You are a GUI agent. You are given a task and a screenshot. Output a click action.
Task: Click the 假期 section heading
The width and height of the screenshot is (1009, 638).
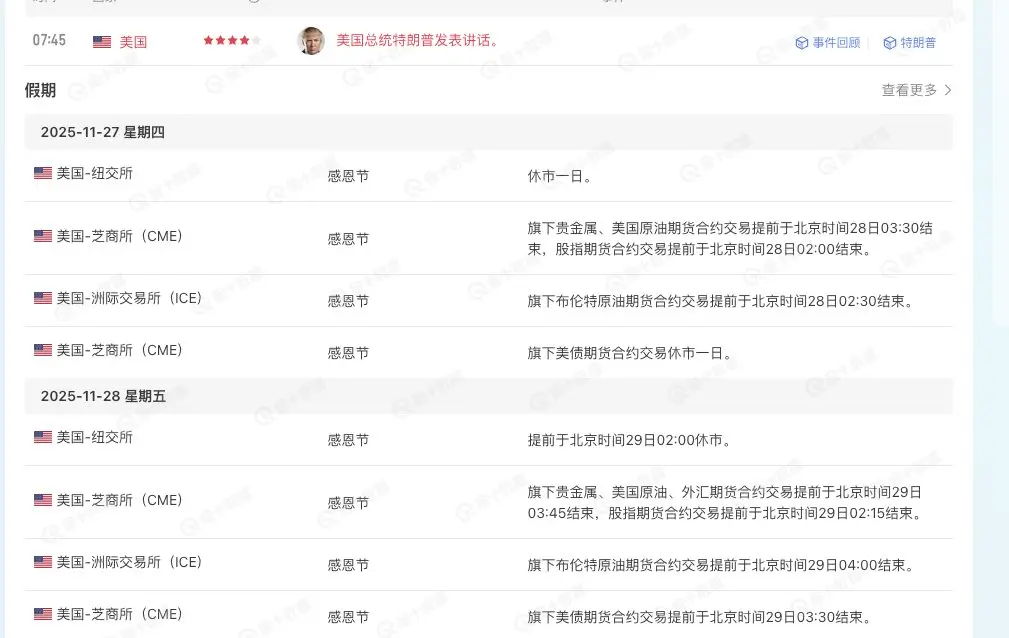coord(40,90)
